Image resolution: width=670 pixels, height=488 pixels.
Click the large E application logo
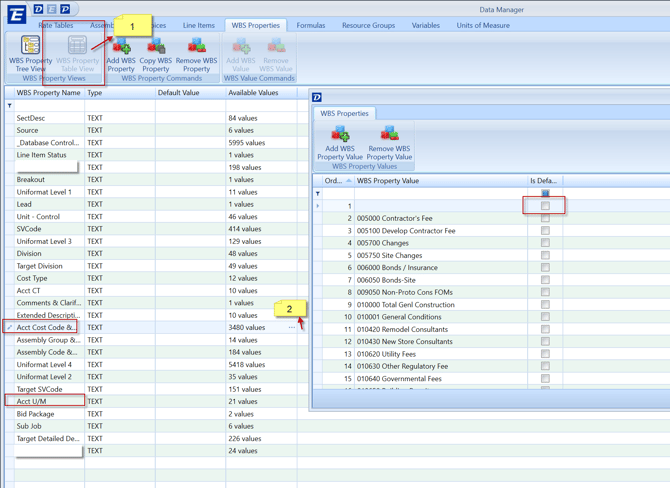pos(16,14)
